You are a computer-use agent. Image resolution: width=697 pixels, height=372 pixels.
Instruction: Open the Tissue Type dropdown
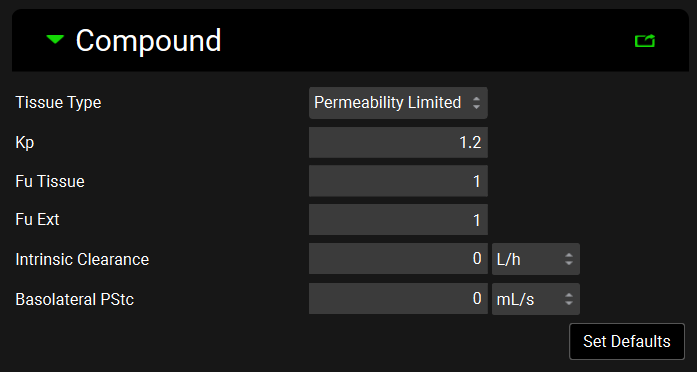[398, 103]
